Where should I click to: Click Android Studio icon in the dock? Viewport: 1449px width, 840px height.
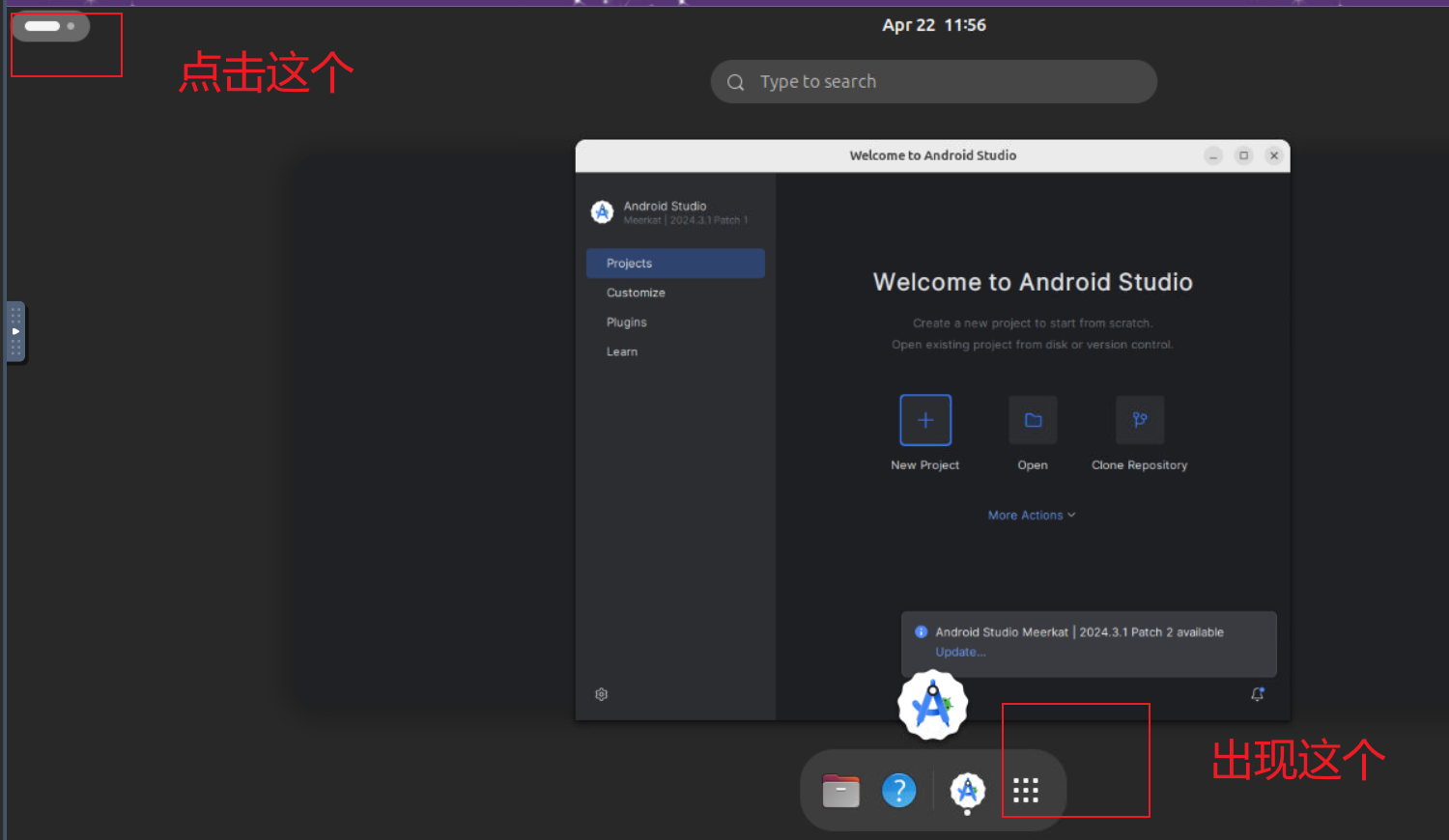coord(967,791)
